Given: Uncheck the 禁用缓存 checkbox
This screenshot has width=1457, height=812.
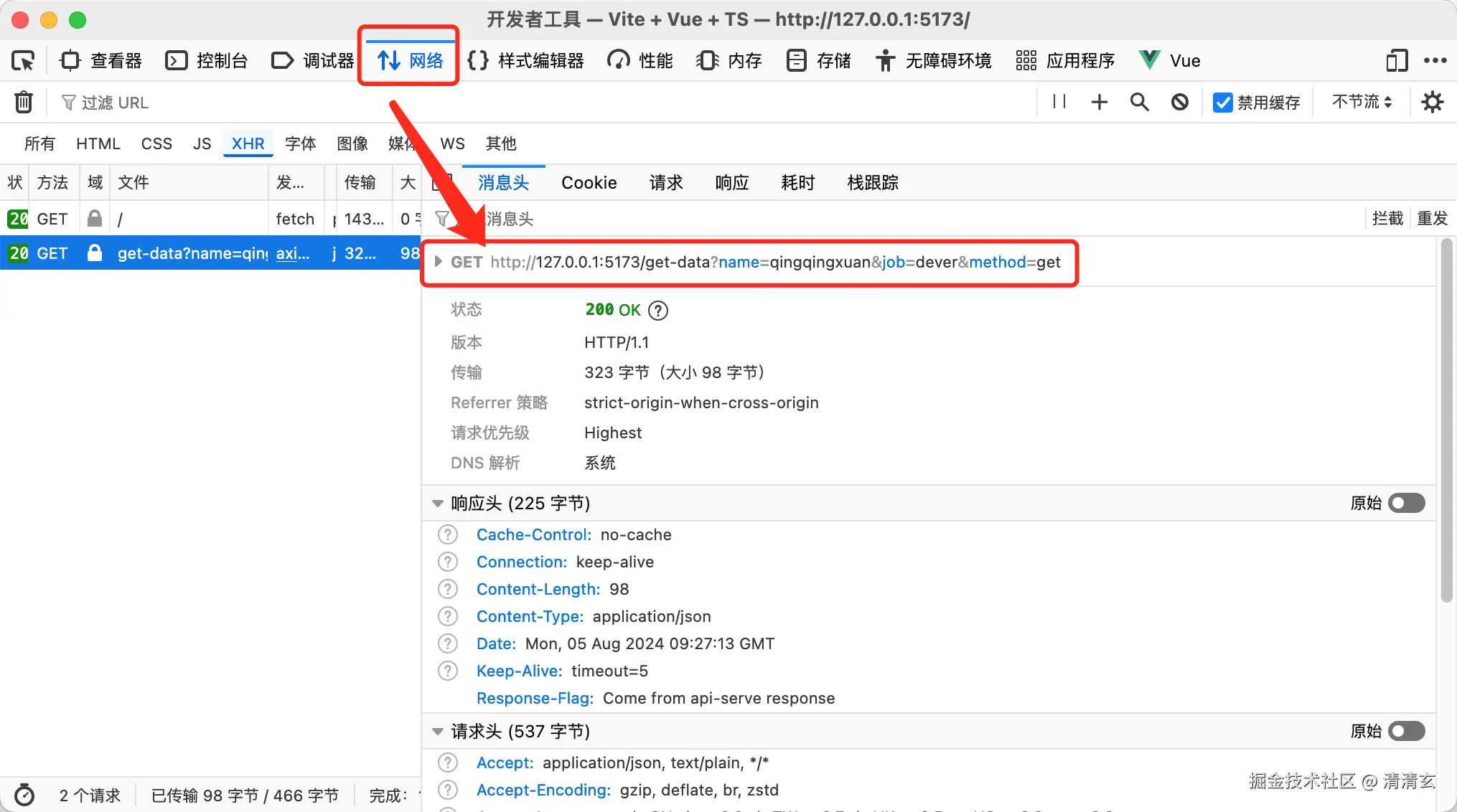Looking at the screenshot, I should 1222,103.
